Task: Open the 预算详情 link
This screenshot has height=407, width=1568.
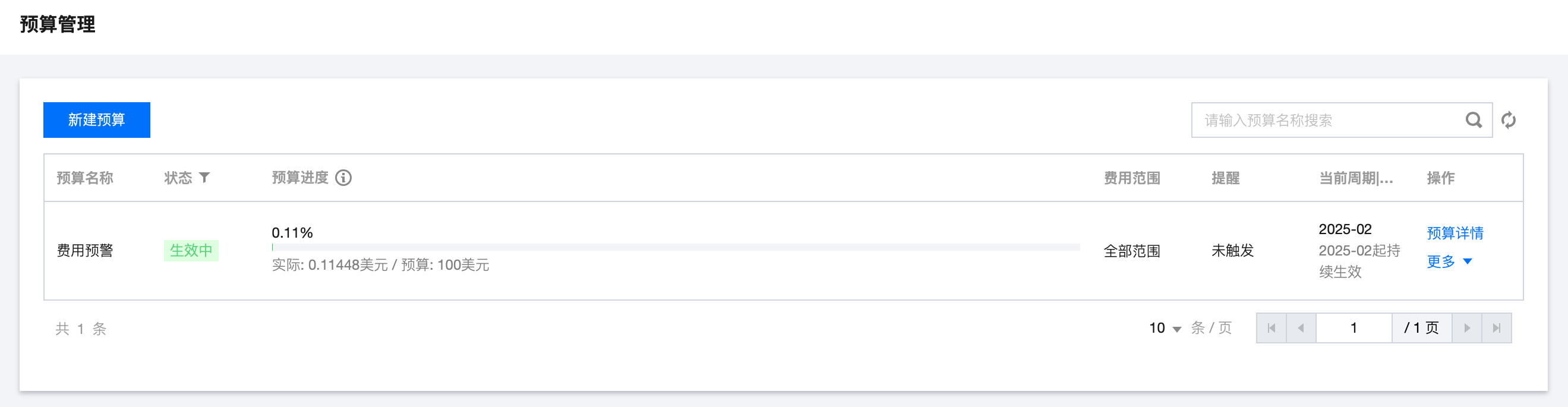Action: (x=1455, y=233)
